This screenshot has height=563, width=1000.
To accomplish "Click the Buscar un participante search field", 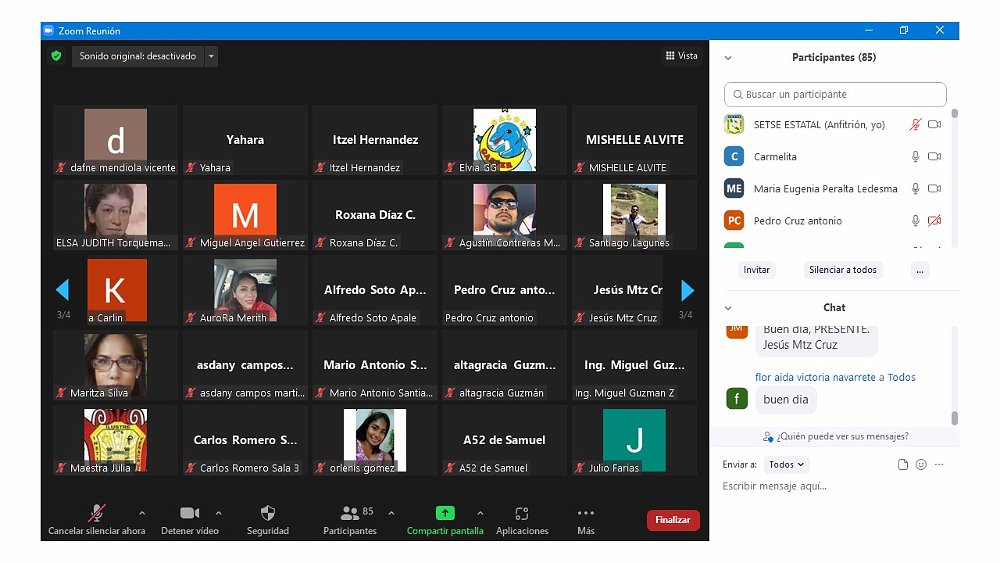I will click(x=835, y=94).
